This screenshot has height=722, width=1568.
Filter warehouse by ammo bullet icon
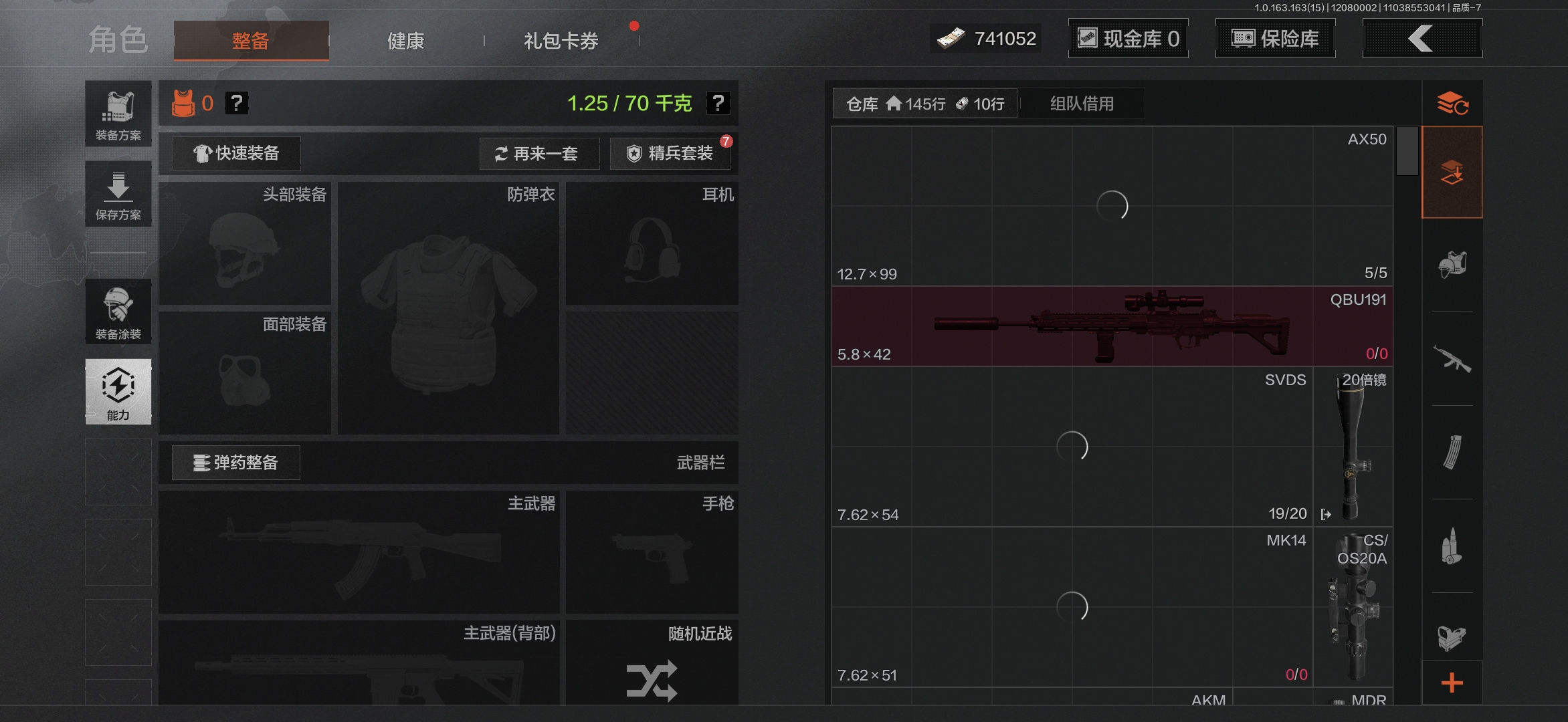(1452, 546)
